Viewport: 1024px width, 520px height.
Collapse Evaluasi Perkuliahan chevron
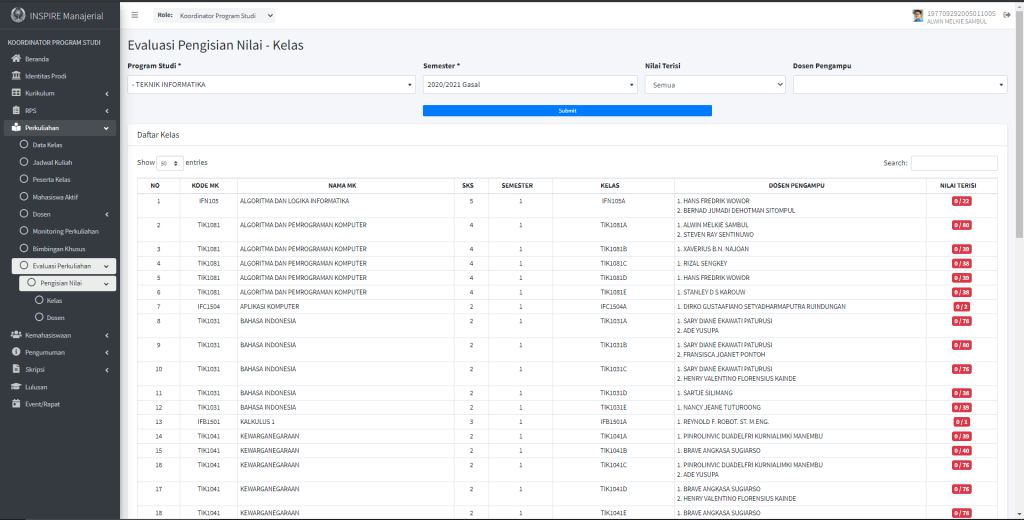click(x=106, y=266)
